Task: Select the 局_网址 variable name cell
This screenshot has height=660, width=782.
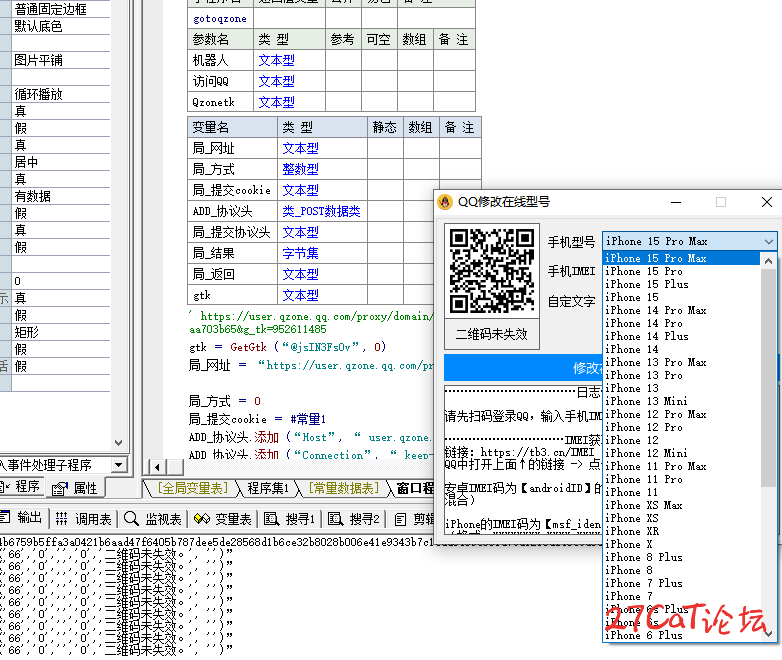Action: click(232, 148)
